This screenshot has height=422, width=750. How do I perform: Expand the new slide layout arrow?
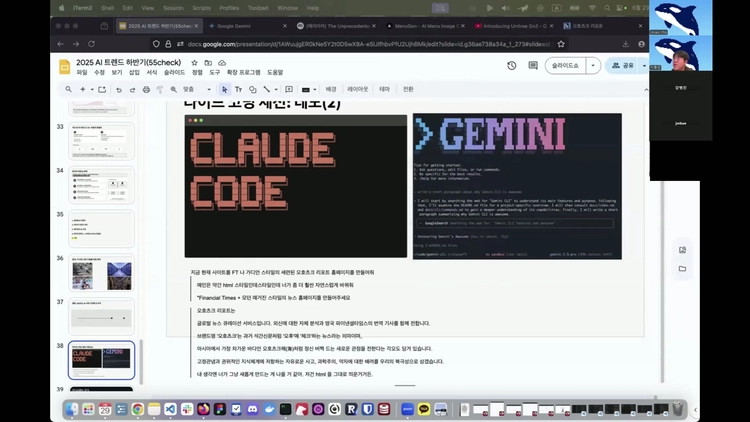pyautogui.click(x=92, y=89)
